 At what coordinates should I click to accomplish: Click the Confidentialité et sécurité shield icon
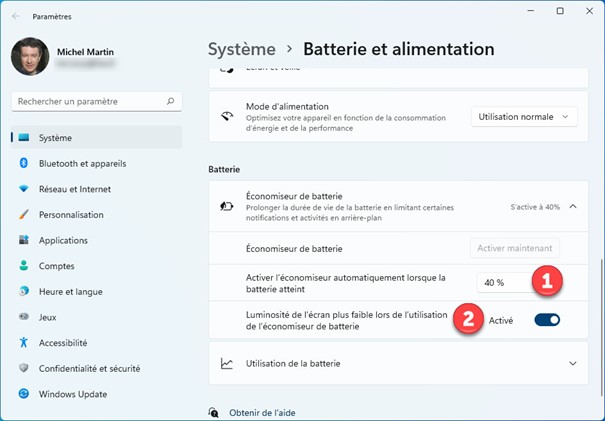click(23, 368)
